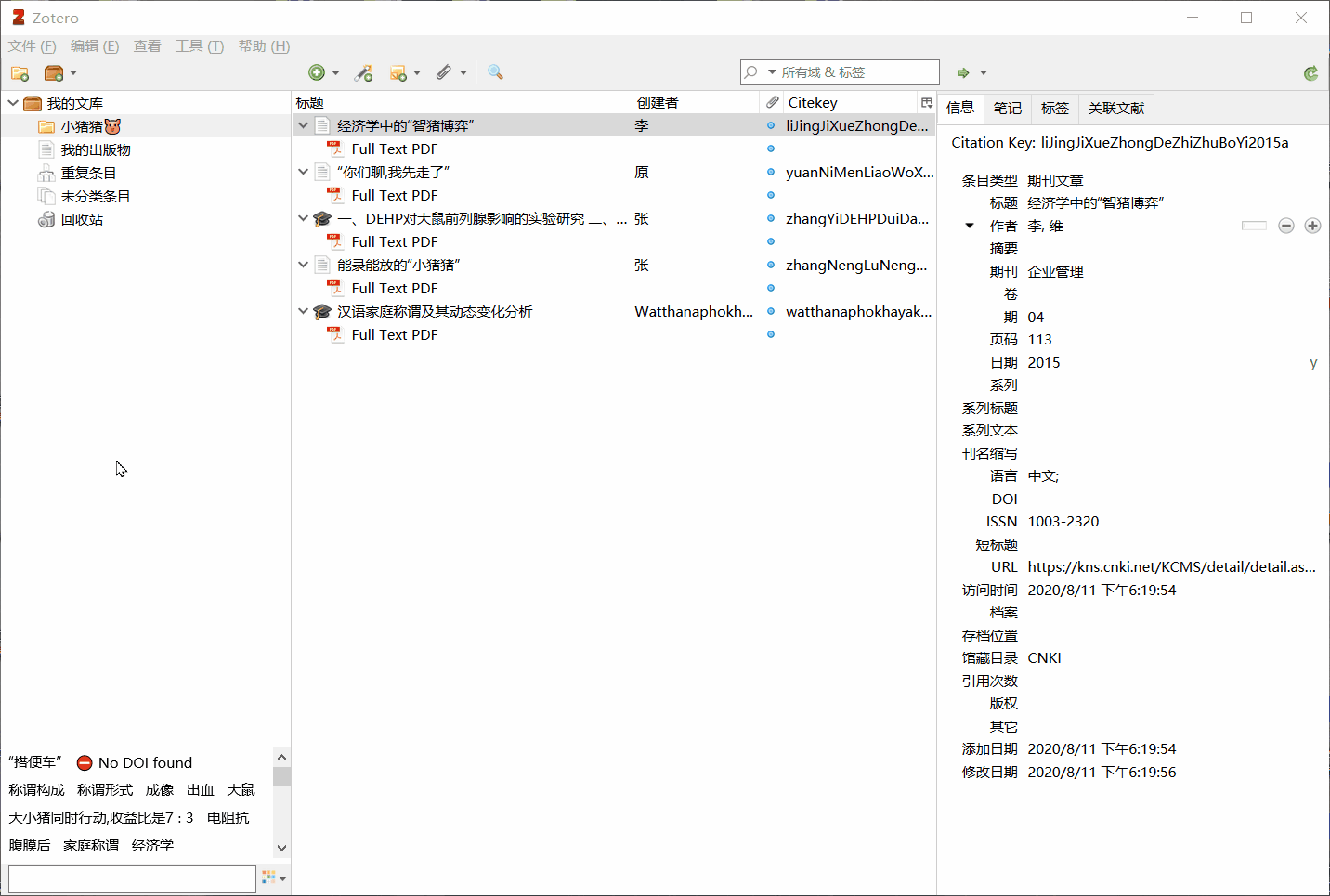The height and width of the screenshot is (896, 1330).
Task: Click the 期刊文章 item type value
Action: point(1055,180)
